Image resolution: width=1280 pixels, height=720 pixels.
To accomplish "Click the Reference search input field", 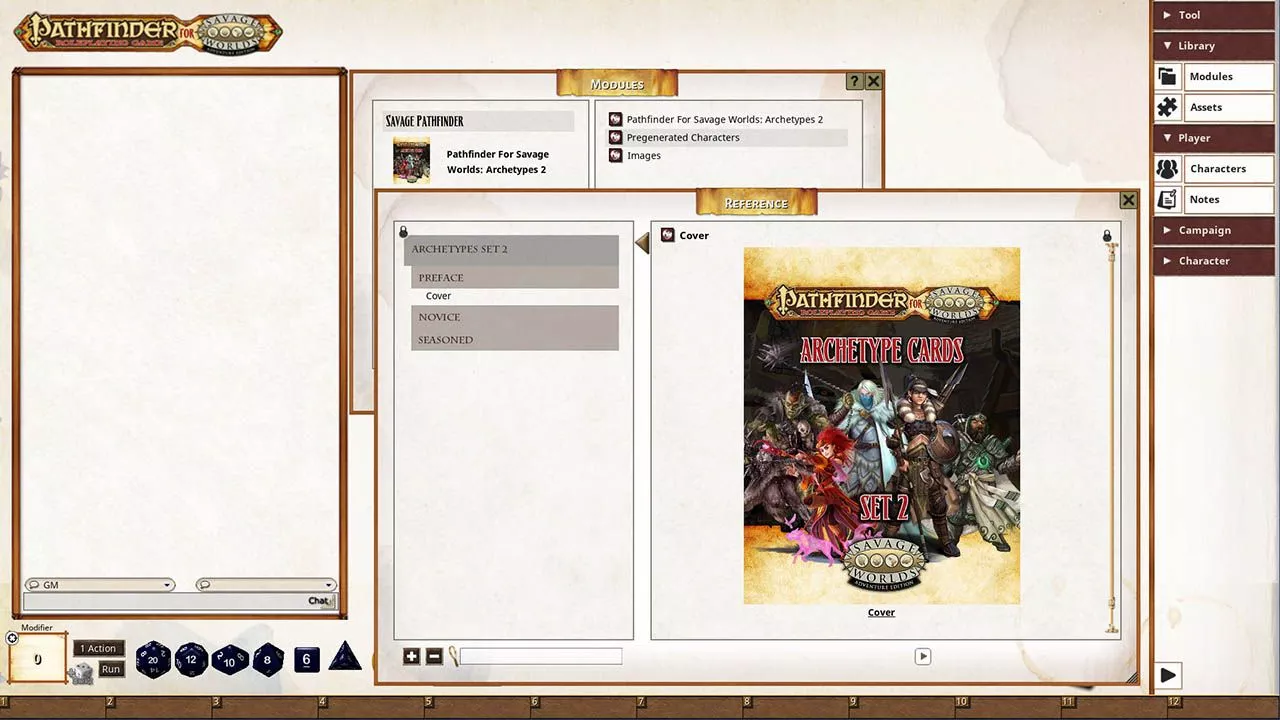I will (x=541, y=656).
